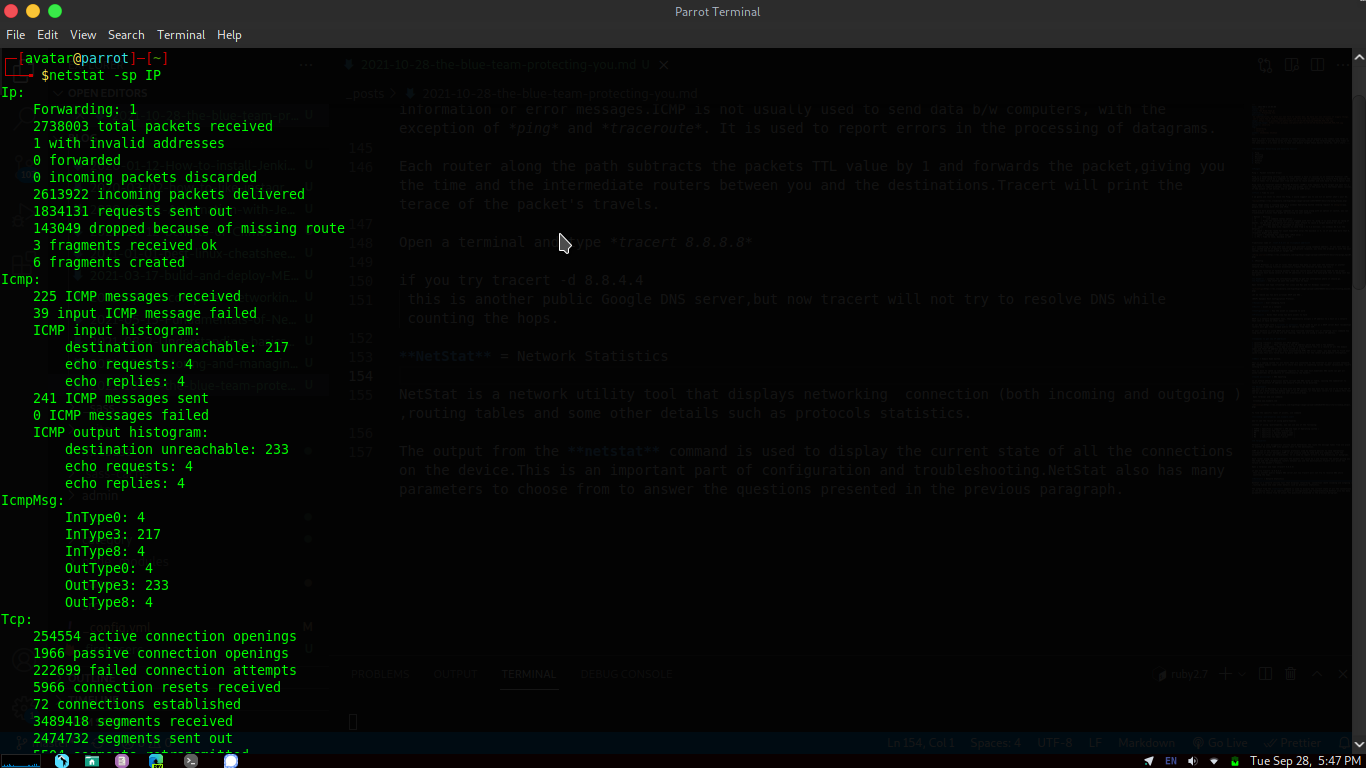The image size is (1366, 768).
Task: Open the View menu
Action: [x=83, y=34]
